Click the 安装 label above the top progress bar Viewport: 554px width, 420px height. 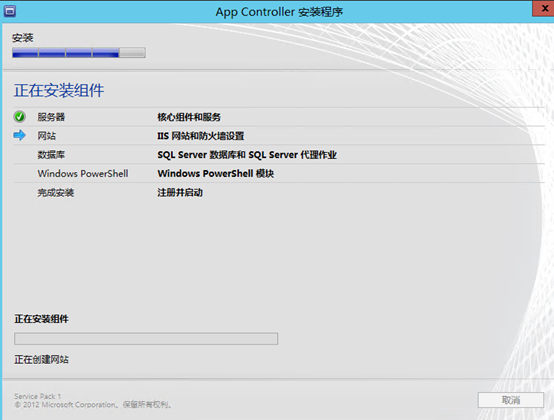coord(23,38)
